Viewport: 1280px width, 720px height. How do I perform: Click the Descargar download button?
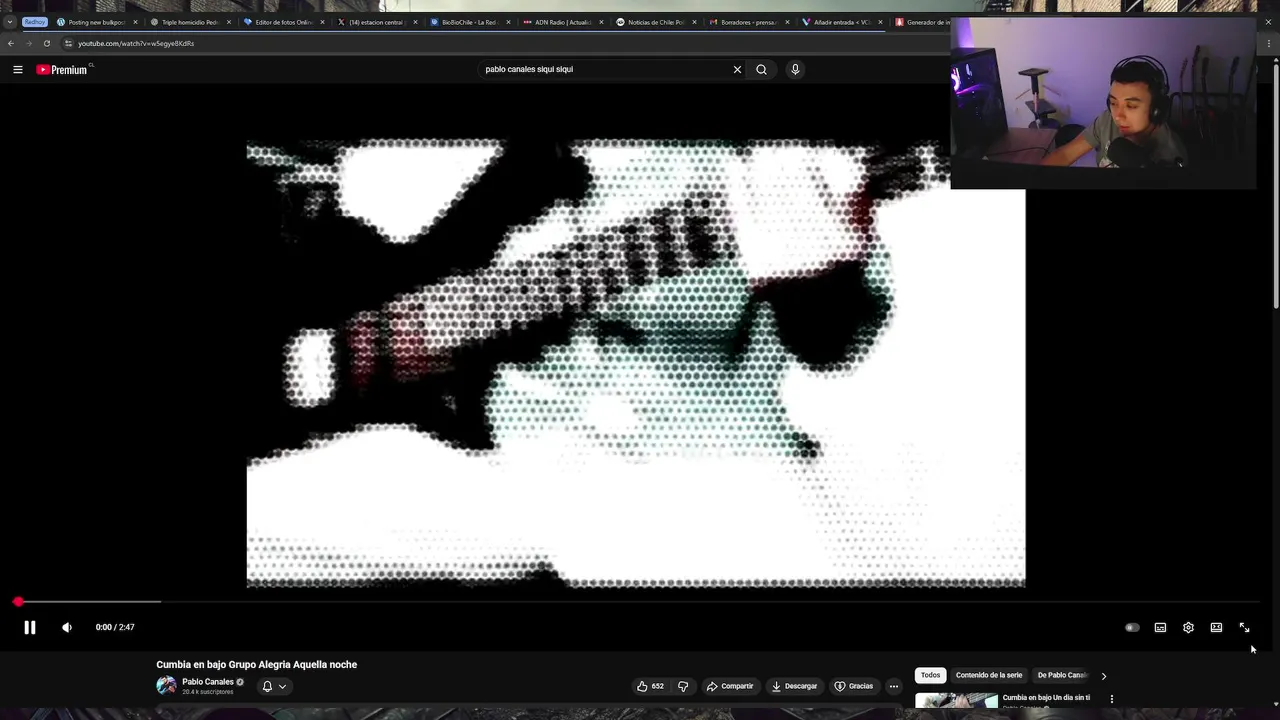[x=794, y=686]
